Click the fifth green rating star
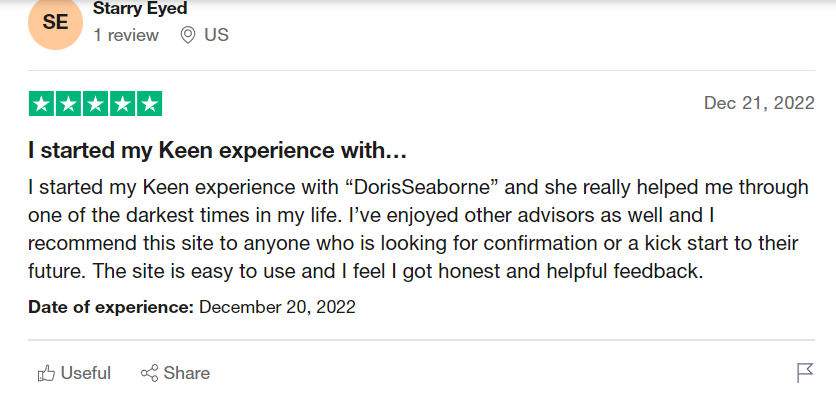This screenshot has width=836, height=408. click(x=149, y=104)
